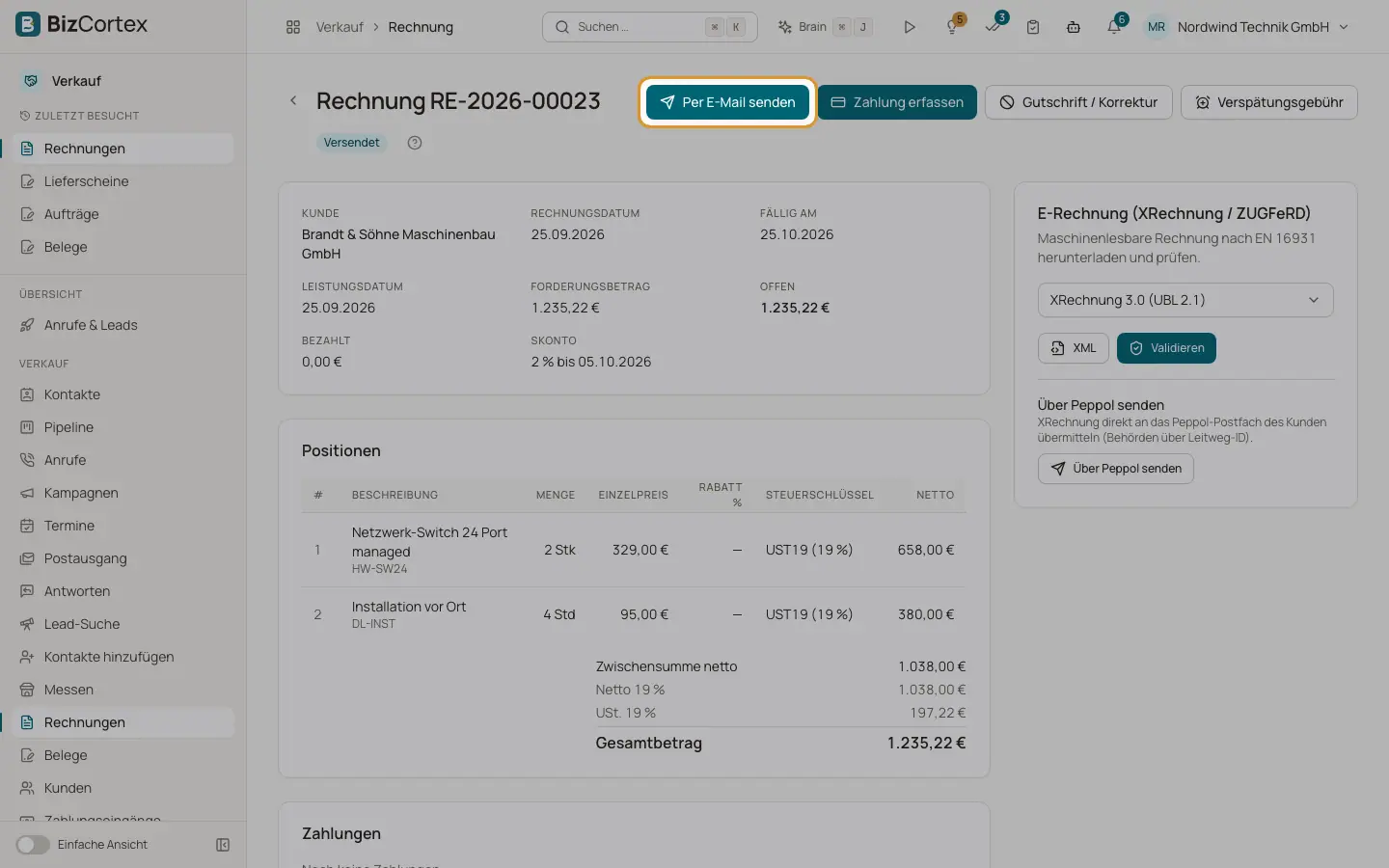Click the Zahlung erfassen button
This screenshot has width=1389, height=868.
(897, 102)
